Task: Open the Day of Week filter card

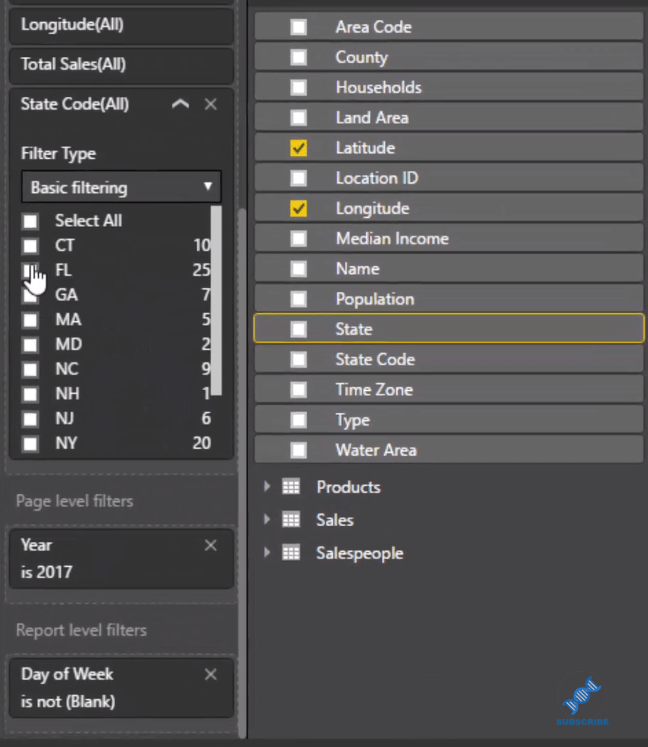Action: point(121,688)
